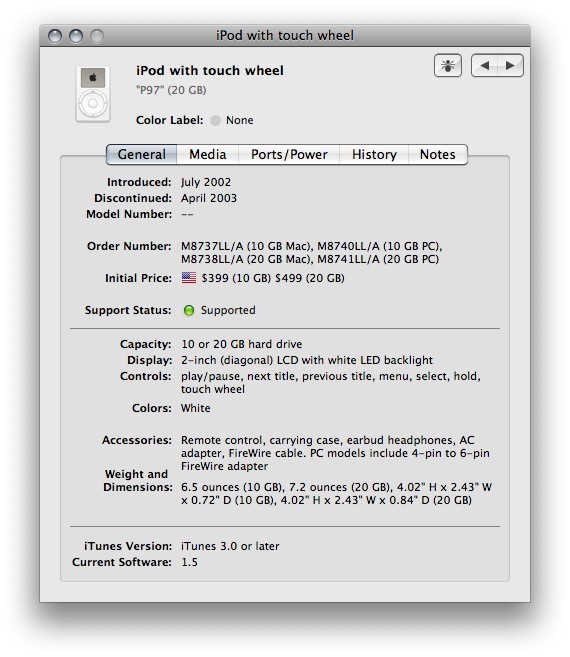
Task: Click the text 'Supported'
Action: coord(228,310)
